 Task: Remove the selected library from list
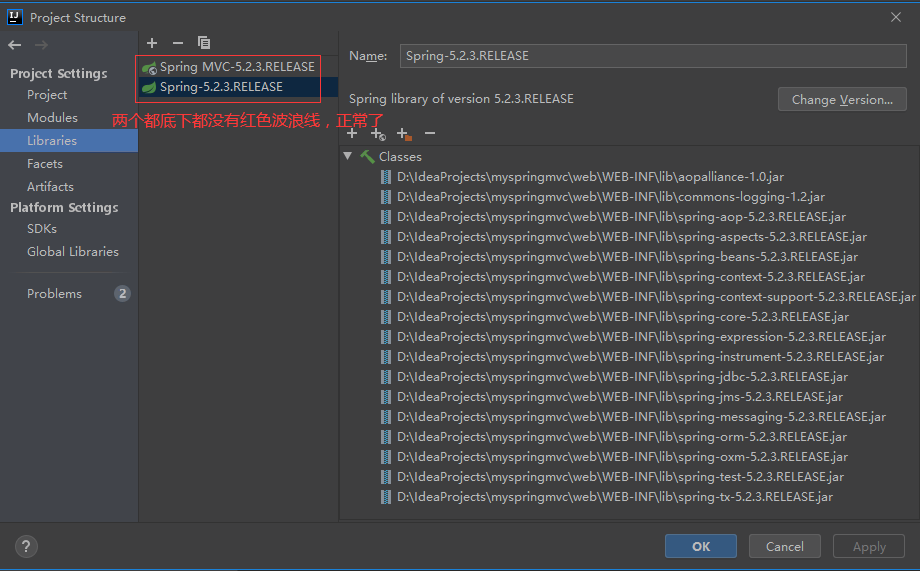pos(178,43)
